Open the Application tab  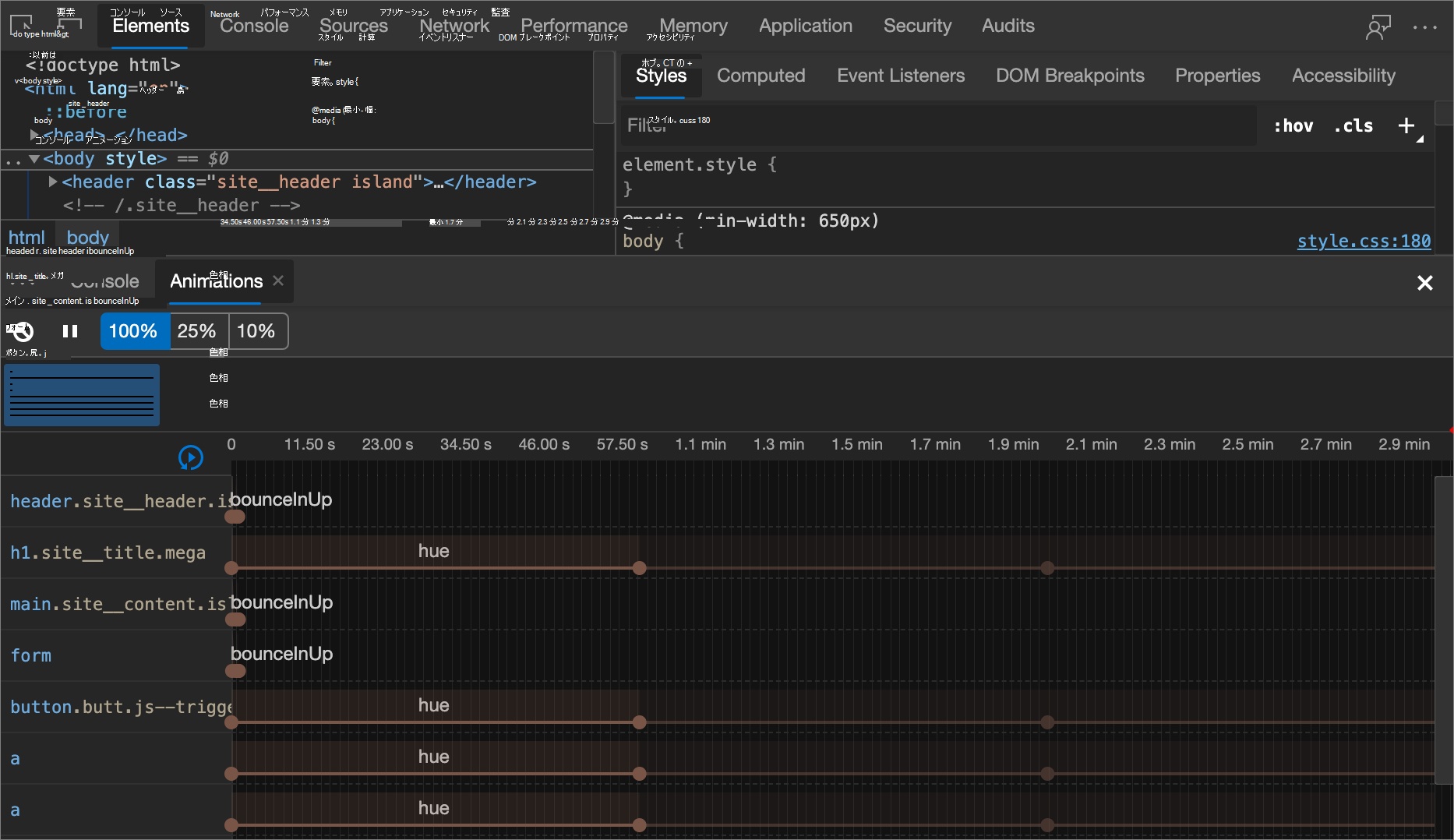806,26
